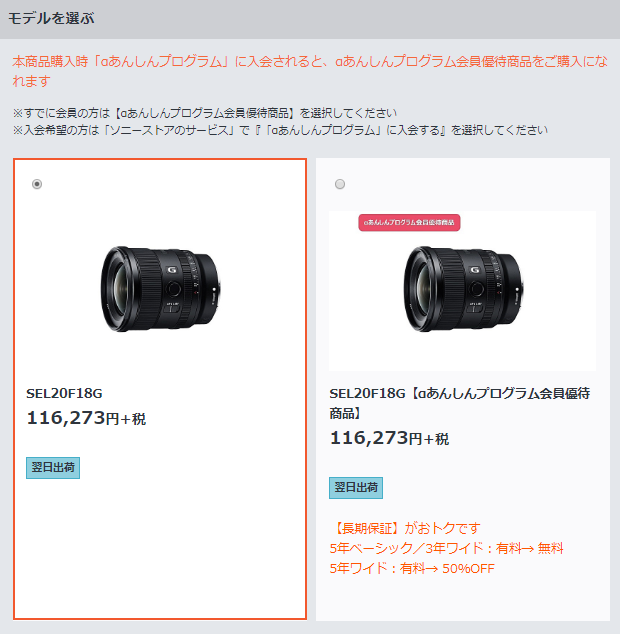Screen dimensions: 620x634
Task: Click the ※入会希望の方は note line
Action: 280,130
